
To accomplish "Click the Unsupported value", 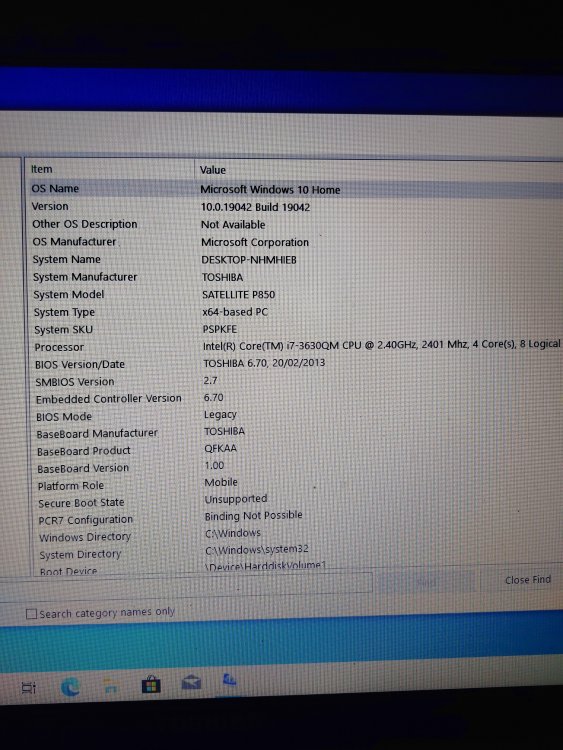I will pos(236,499).
